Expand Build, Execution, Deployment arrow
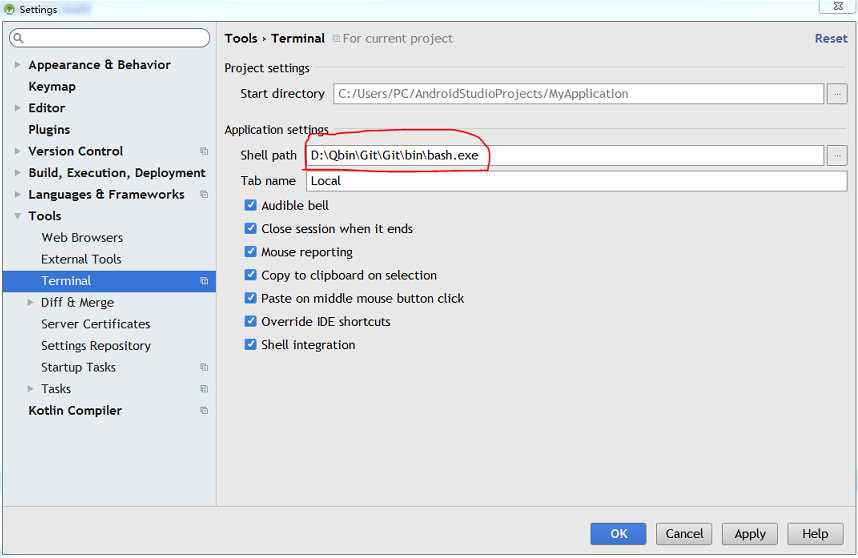The height and width of the screenshot is (558, 858). (18, 173)
